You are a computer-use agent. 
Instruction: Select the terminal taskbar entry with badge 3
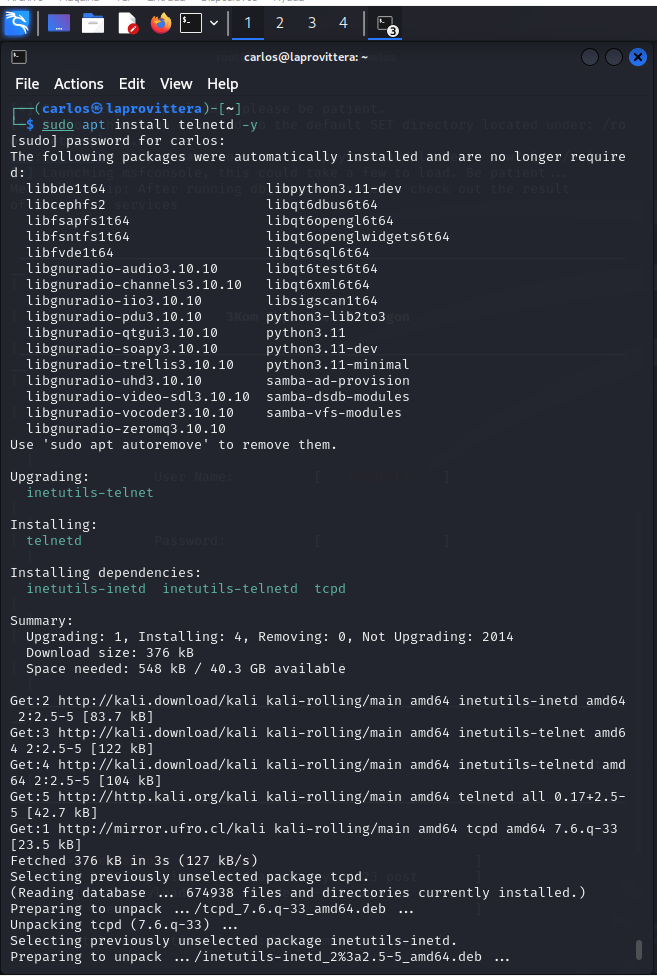pyautogui.click(x=385, y=24)
